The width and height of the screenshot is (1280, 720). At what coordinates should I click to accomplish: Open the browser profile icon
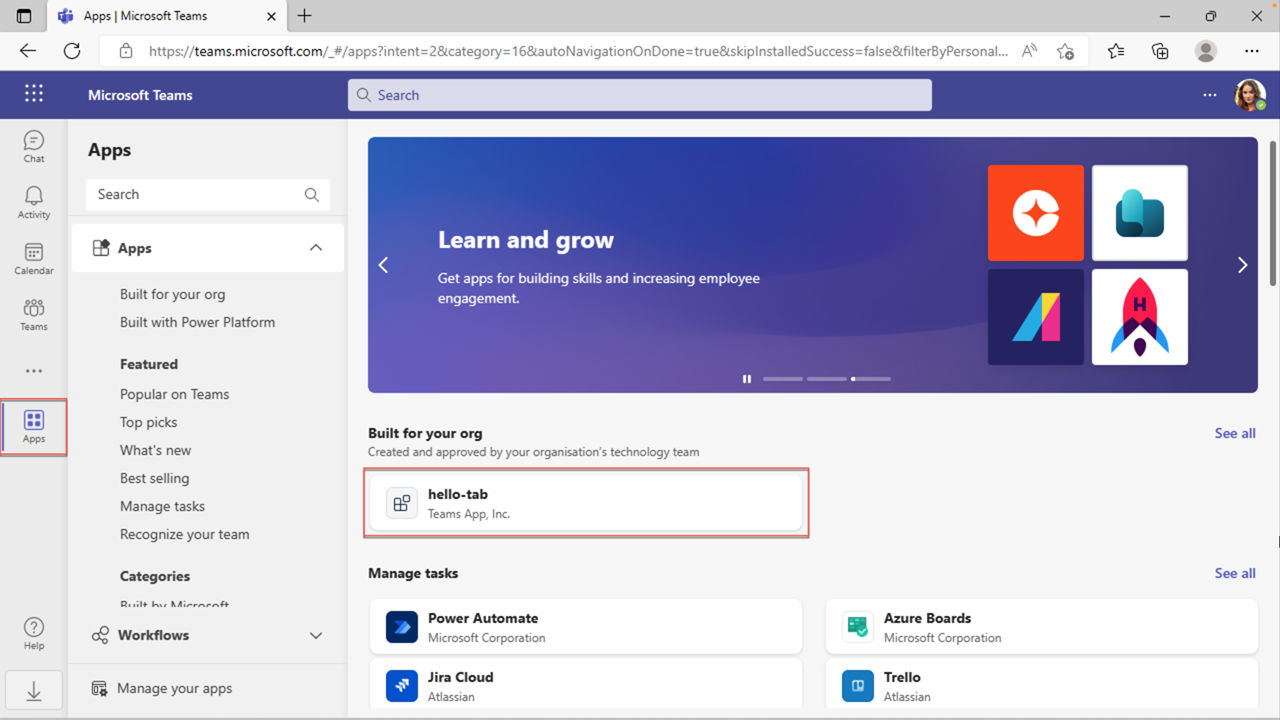pyautogui.click(x=1206, y=51)
